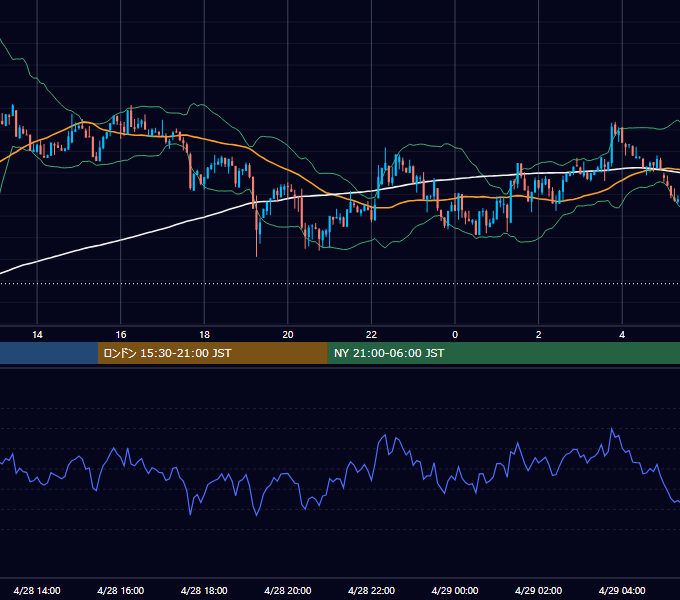The height and width of the screenshot is (600, 680).
Task: Click time axis label 22
Action: 371,335
